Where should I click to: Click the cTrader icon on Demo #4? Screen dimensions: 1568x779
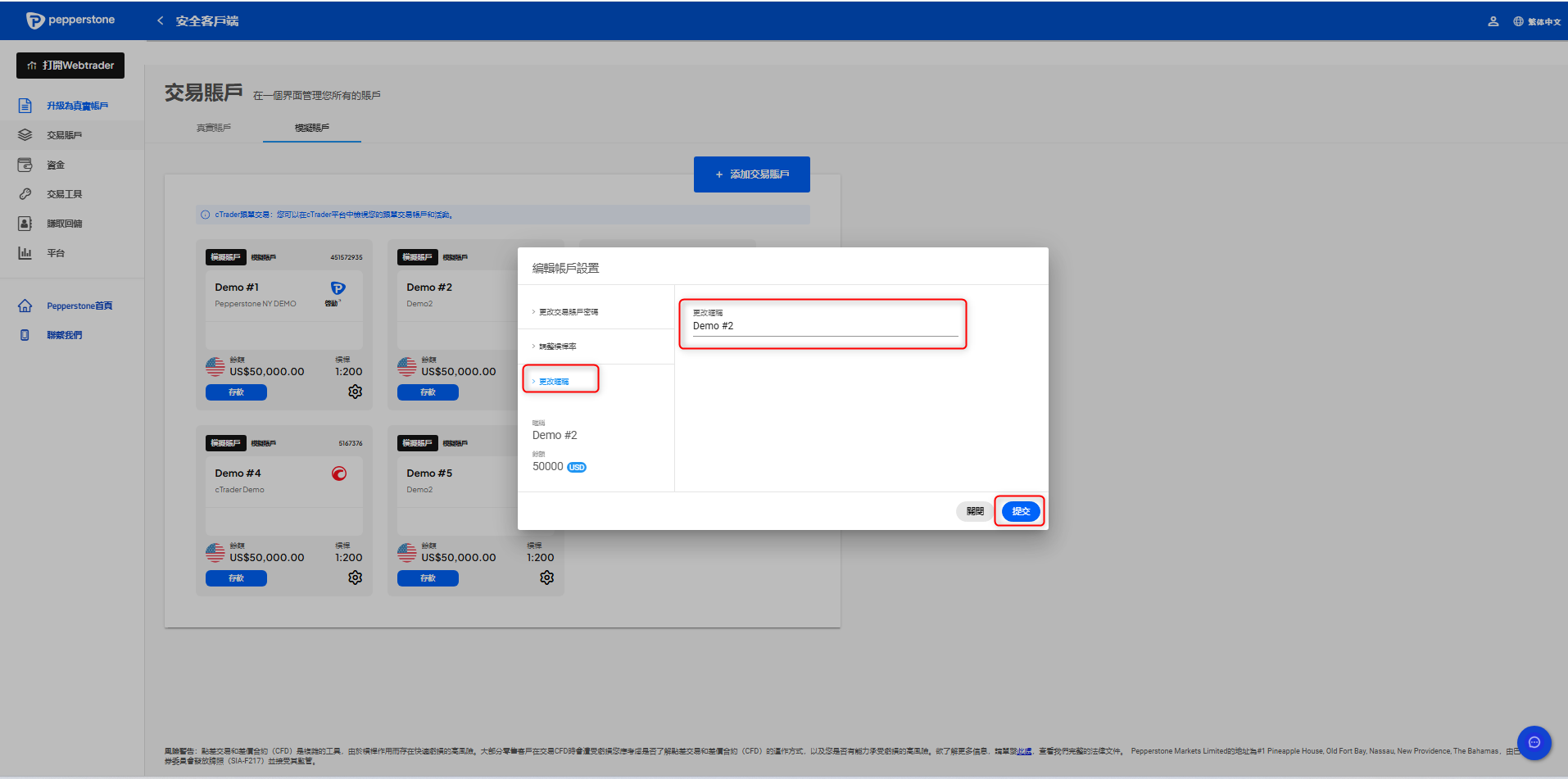click(339, 473)
